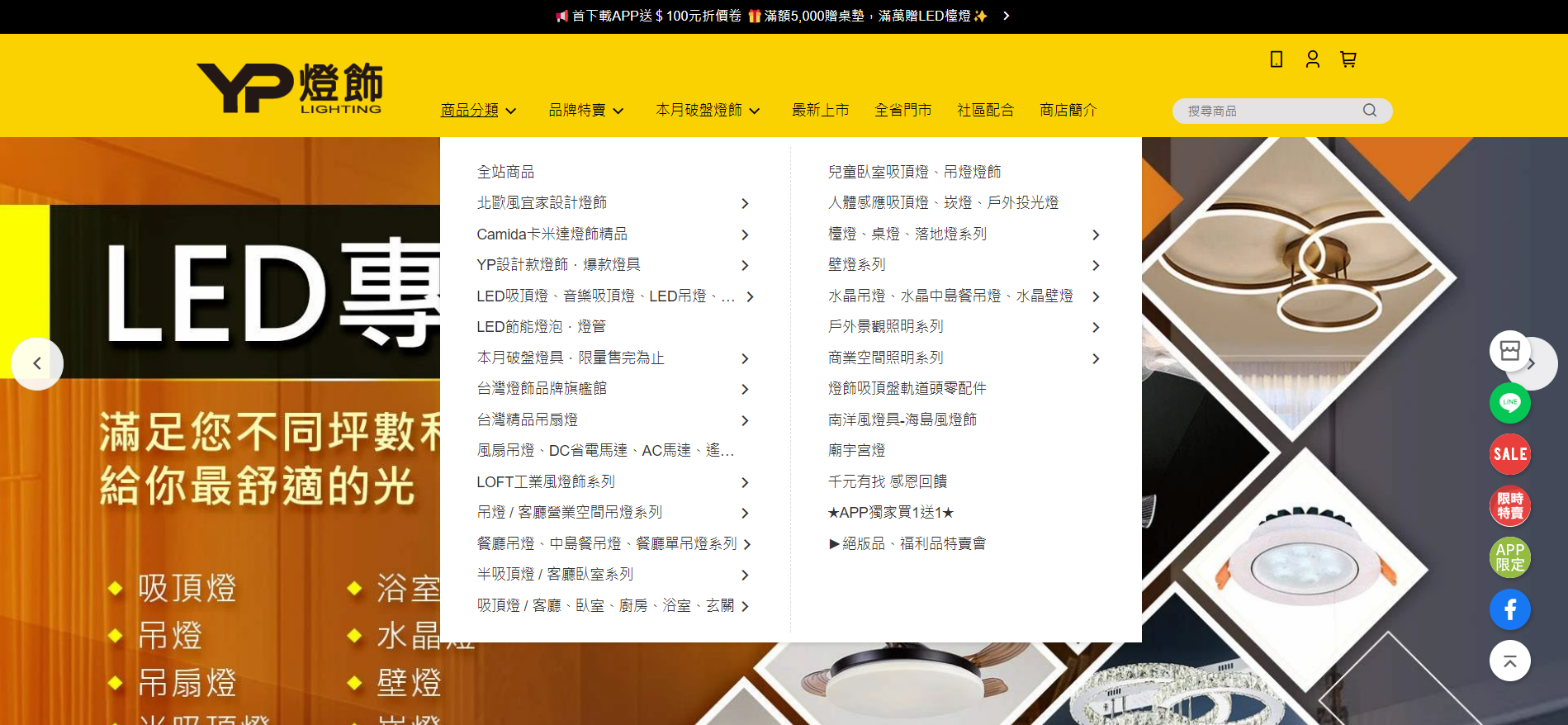Expand LED吸頂燈 category submenu arrow
This screenshot has width=1568, height=725.
[750, 296]
